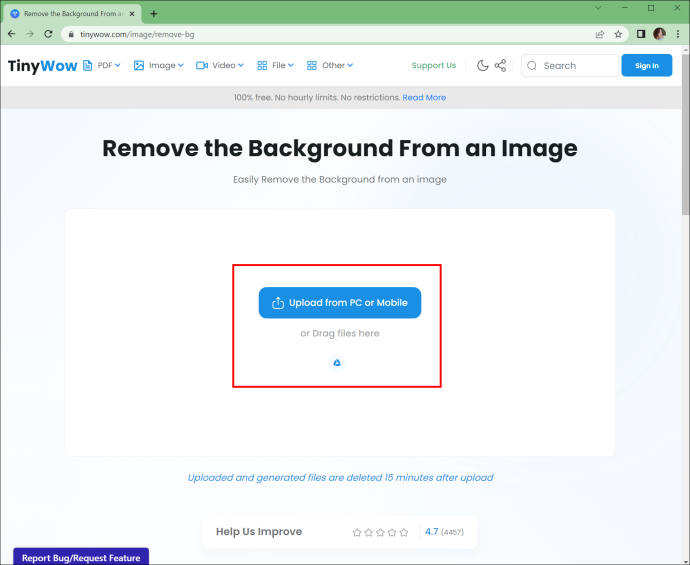This screenshot has width=690, height=565.
Task: Expand the Image tools dropdown
Action: pyautogui.click(x=158, y=65)
